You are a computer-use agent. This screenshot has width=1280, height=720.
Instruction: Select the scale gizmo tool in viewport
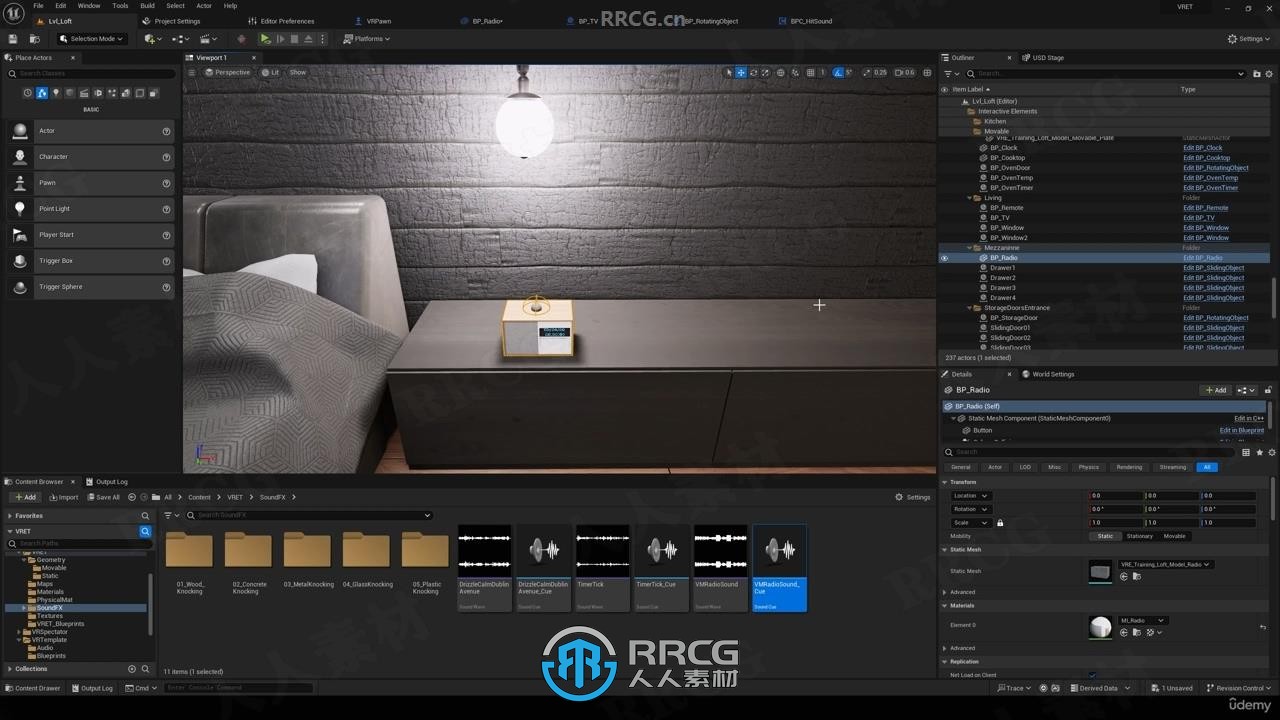(x=767, y=72)
